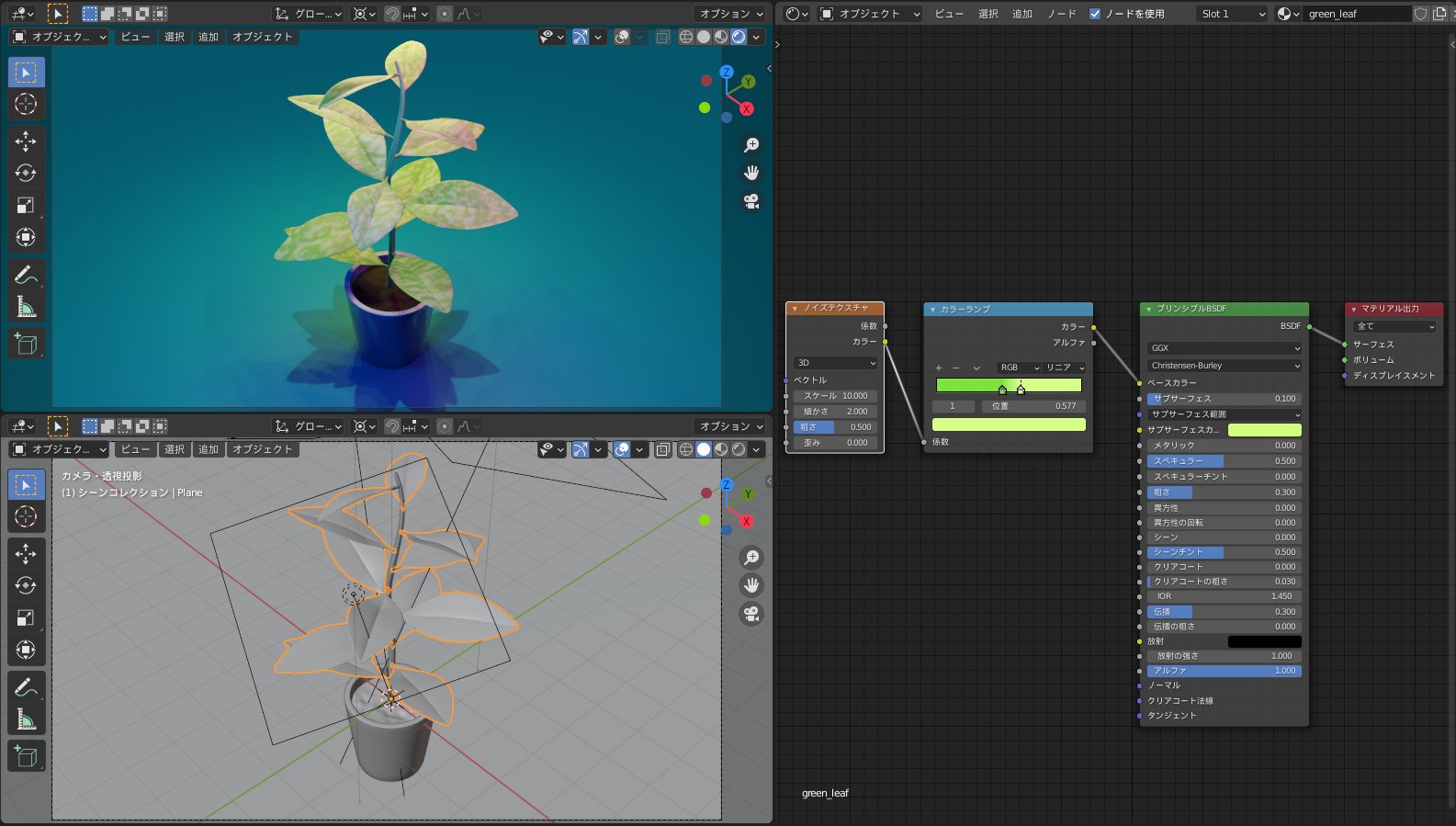Click サブサーフェスカラー color swatch in Principled BSDF
Image resolution: width=1456 pixels, height=826 pixels.
point(1265,430)
